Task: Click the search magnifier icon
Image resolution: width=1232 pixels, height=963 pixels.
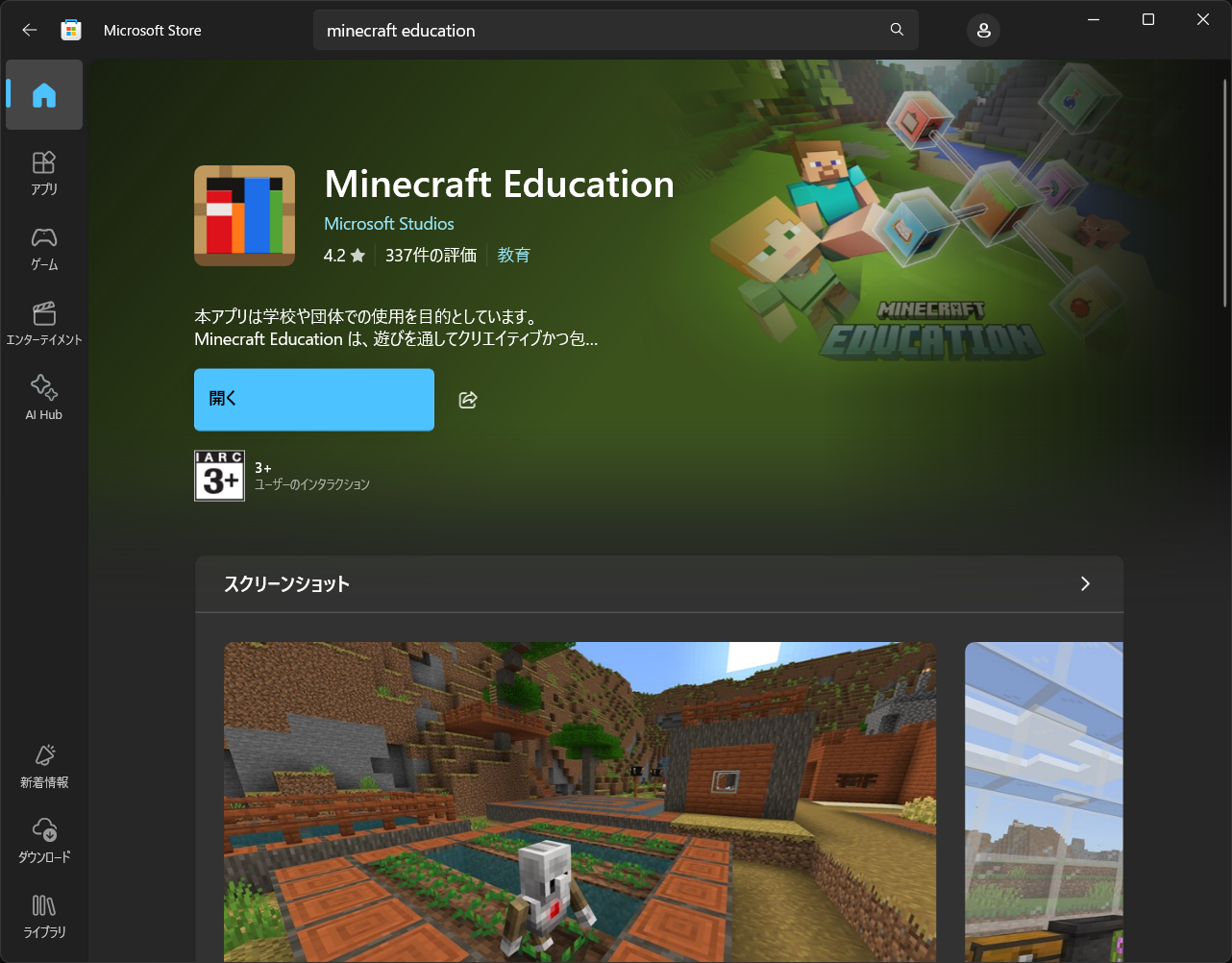Action: [x=897, y=30]
